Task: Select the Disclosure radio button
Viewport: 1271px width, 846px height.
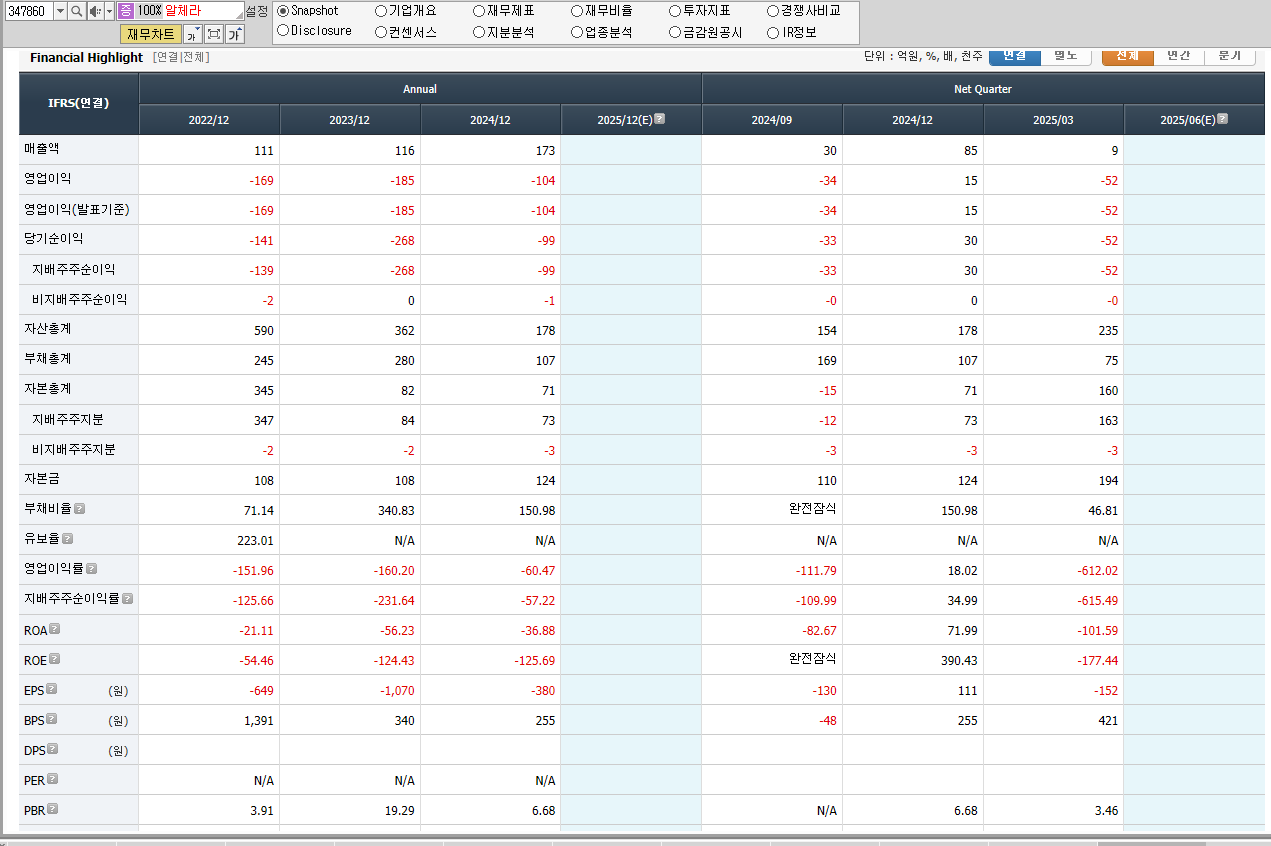Action: [x=283, y=31]
